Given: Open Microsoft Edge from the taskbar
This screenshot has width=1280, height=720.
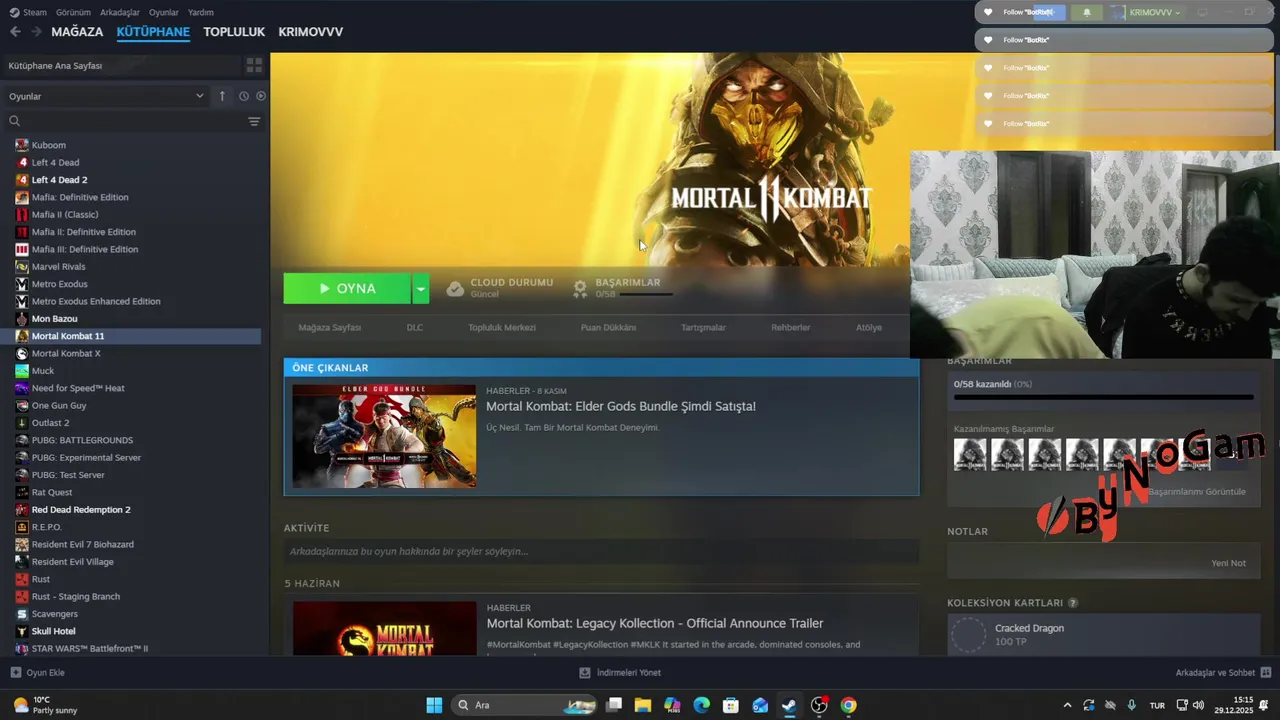Looking at the screenshot, I should pos(702,705).
